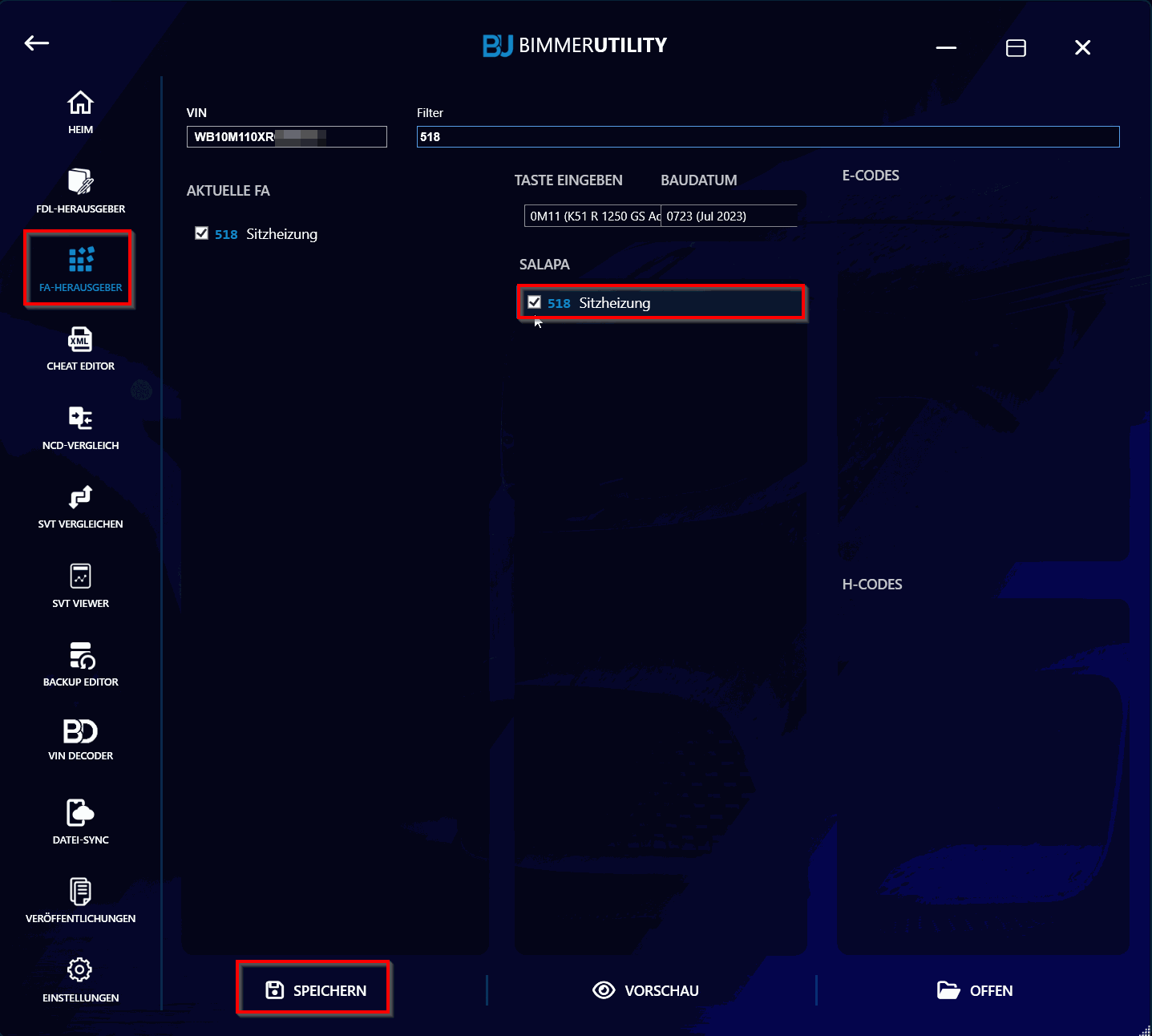Uncheck 518 Sitzheizung in Aktuelle FA
Screen dimensions: 1152x1036
tap(202, 233)
